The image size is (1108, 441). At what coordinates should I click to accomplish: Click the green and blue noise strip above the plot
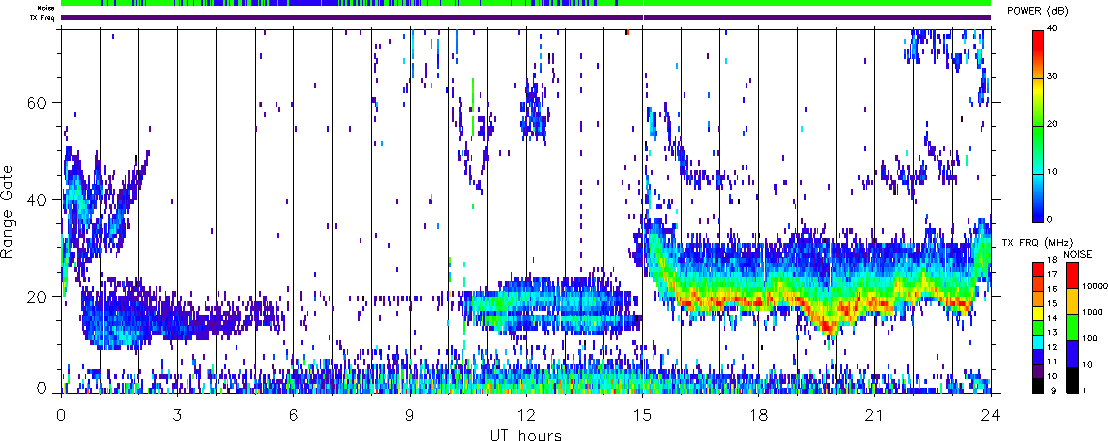tap(526, 3)
